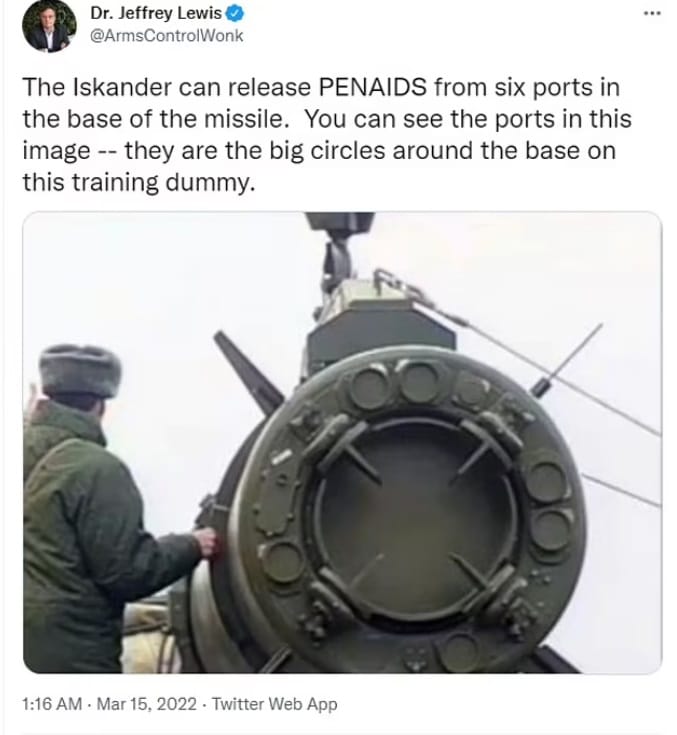This screenshot has height=735, width=677.
Task: Click the 1:16 AM timestamp
Action: click(x=52, y=704)
